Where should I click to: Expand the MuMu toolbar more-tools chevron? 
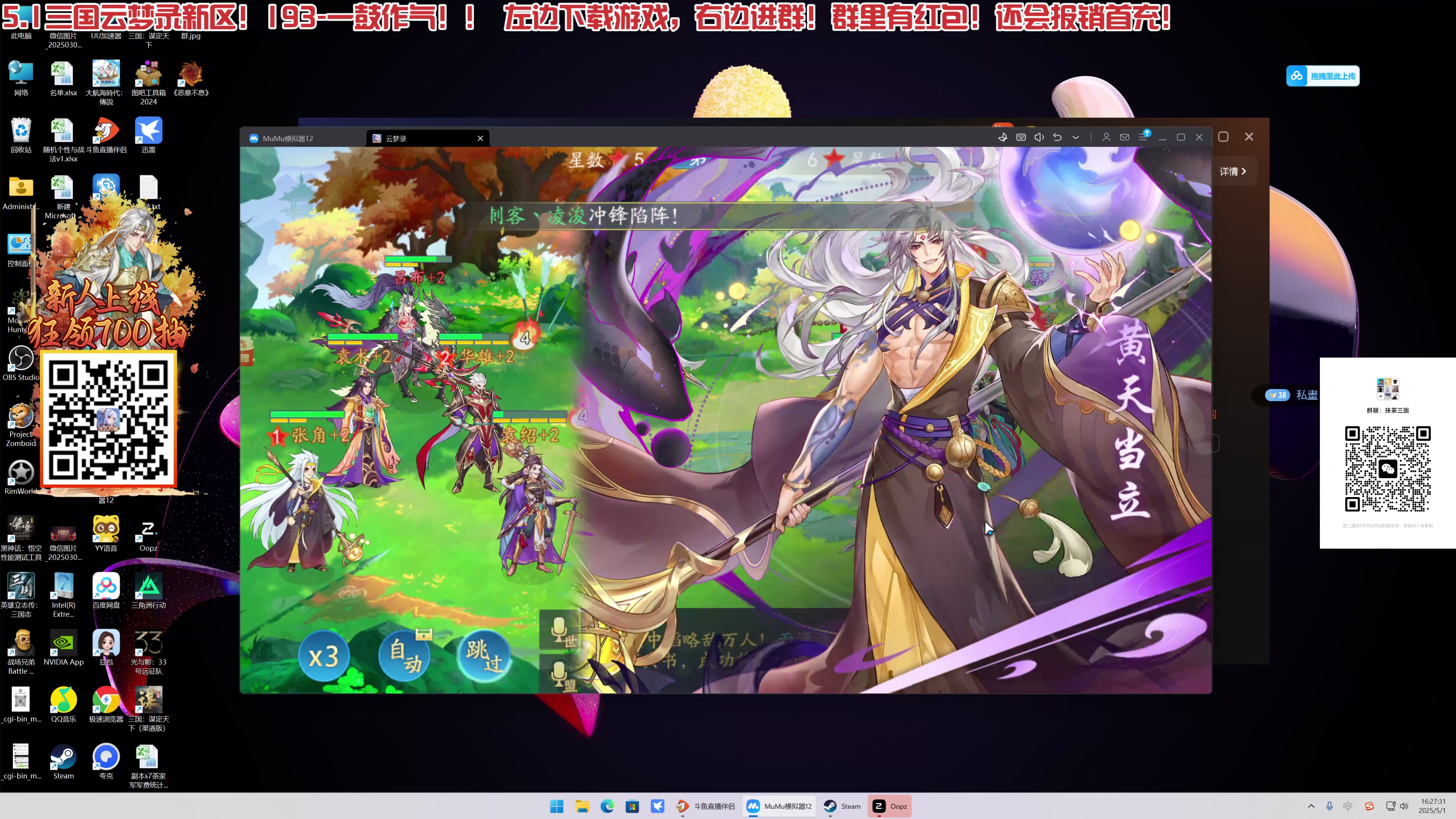(x=1076, y=137)
